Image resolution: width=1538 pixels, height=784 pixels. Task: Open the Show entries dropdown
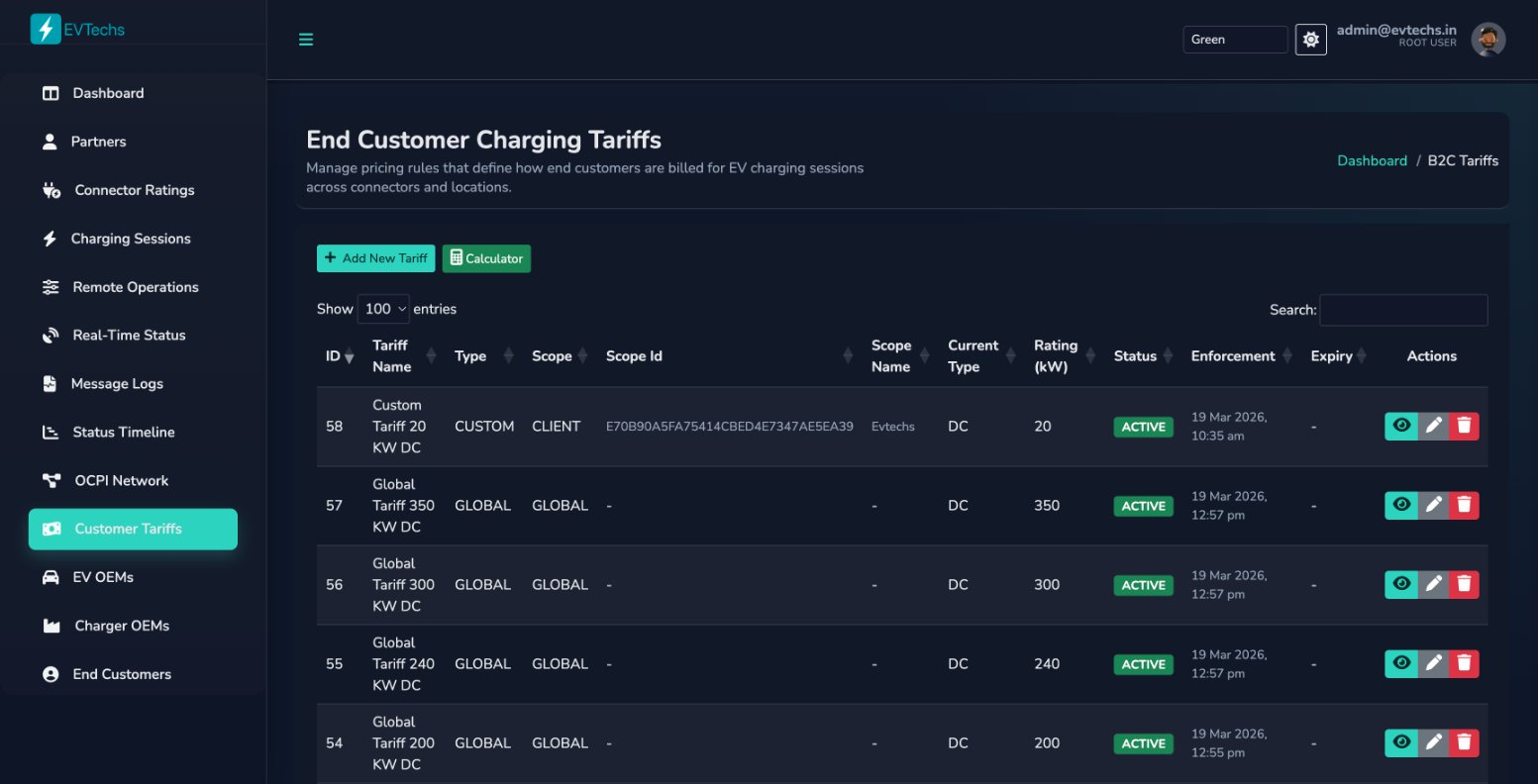(x=383, y=309)
